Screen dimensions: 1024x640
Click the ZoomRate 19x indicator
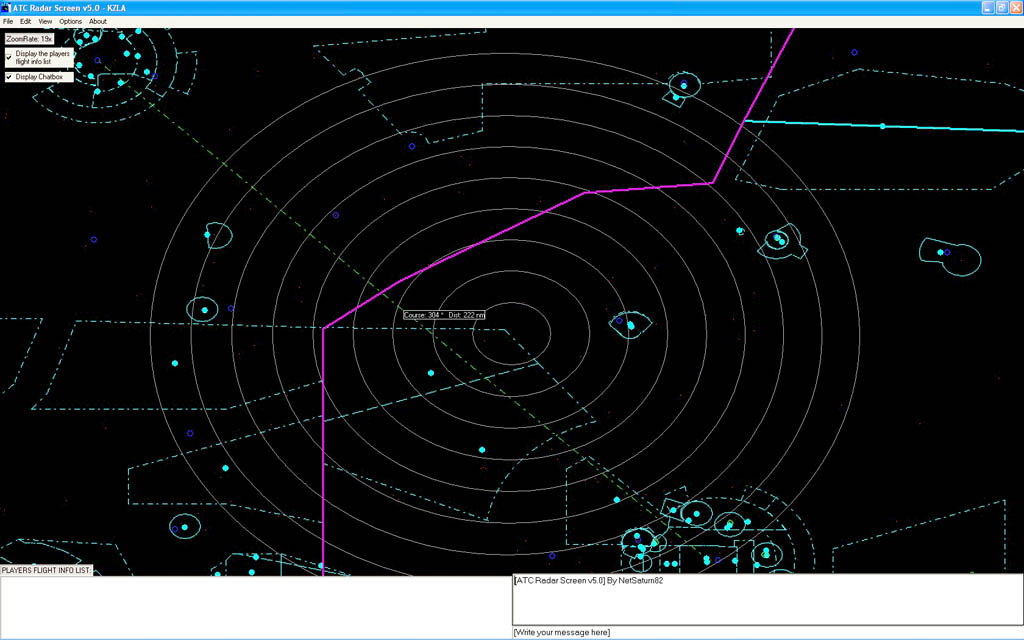click(x=29, y=39)
